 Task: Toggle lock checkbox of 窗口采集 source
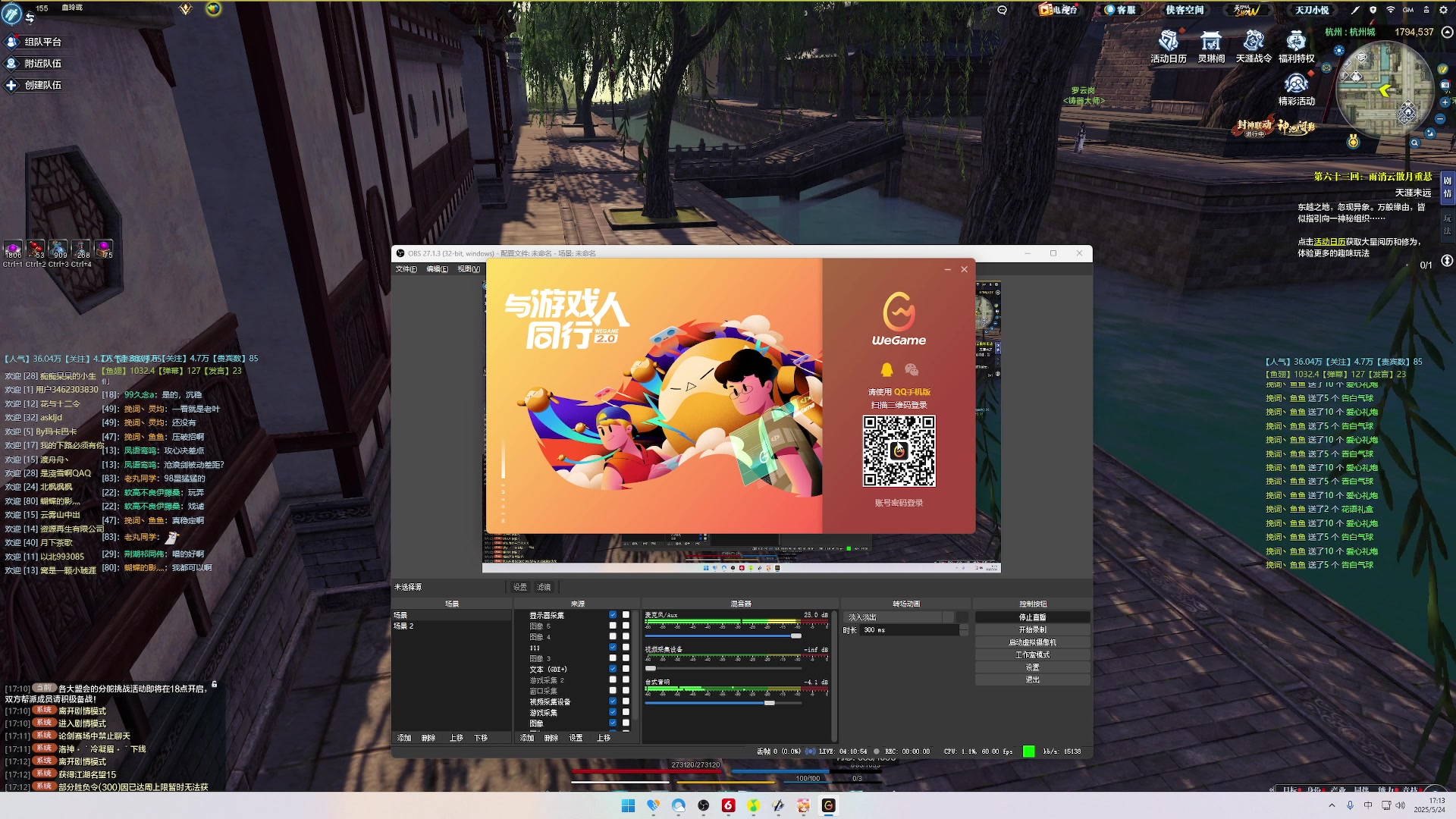point(626,690)
